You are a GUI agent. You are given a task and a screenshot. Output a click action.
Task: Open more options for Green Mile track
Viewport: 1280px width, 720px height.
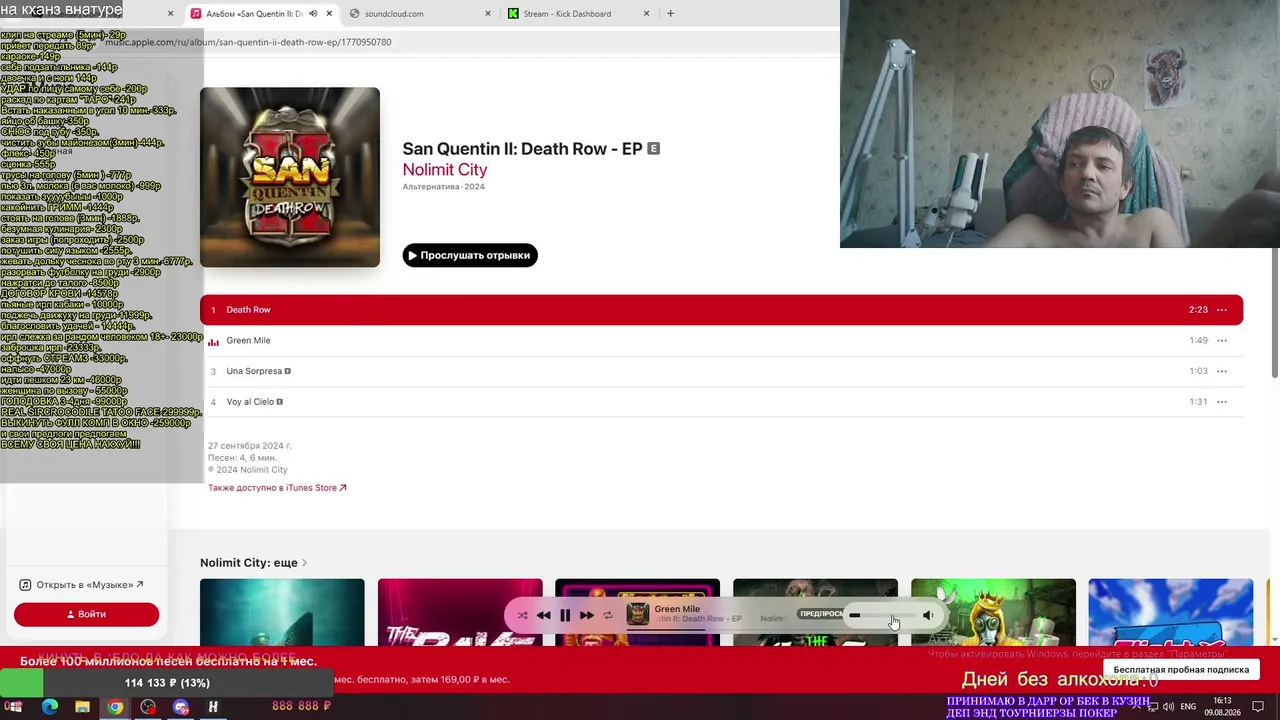(1222, 341)
